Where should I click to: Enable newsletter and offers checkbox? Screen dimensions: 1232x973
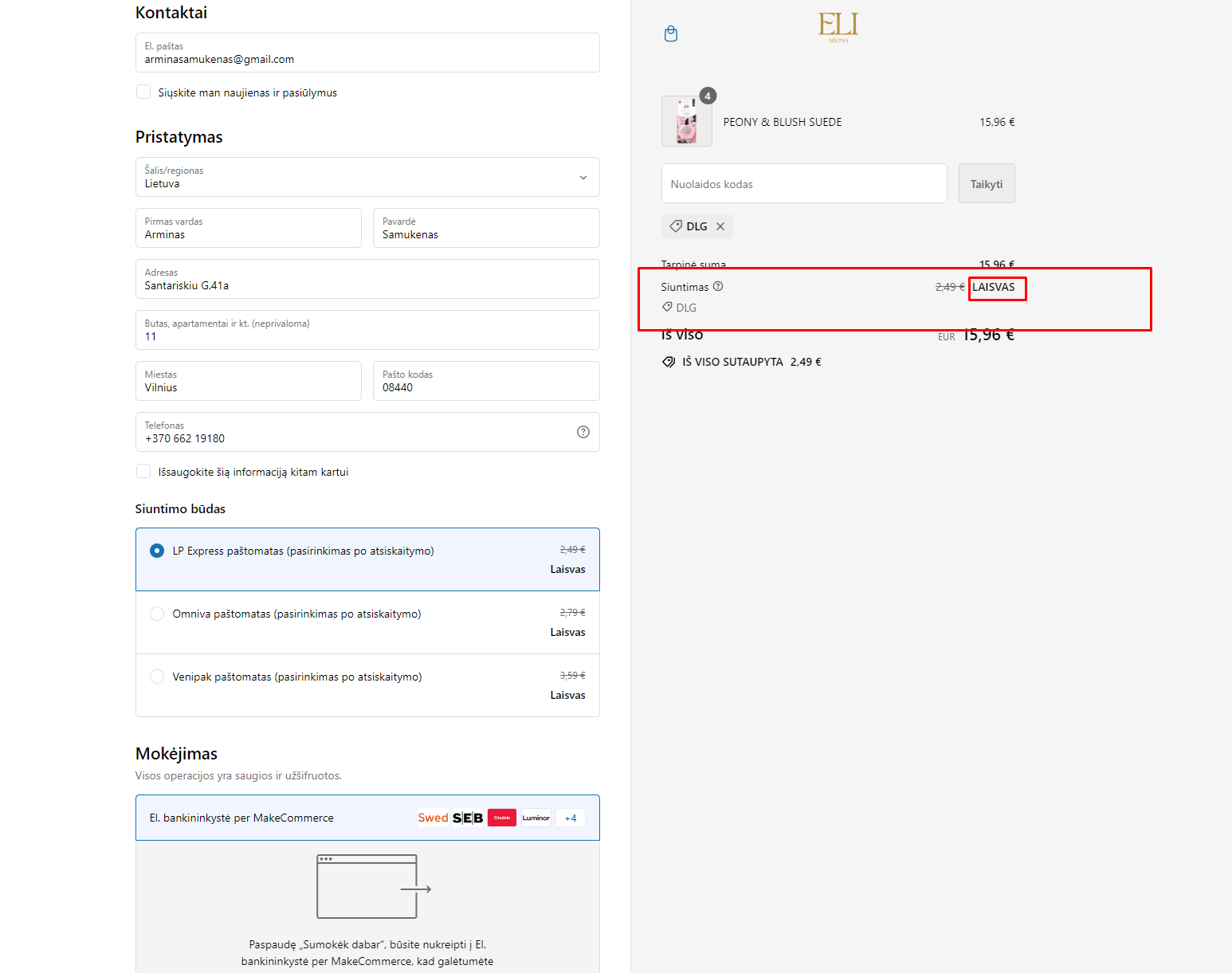point(143,92)
